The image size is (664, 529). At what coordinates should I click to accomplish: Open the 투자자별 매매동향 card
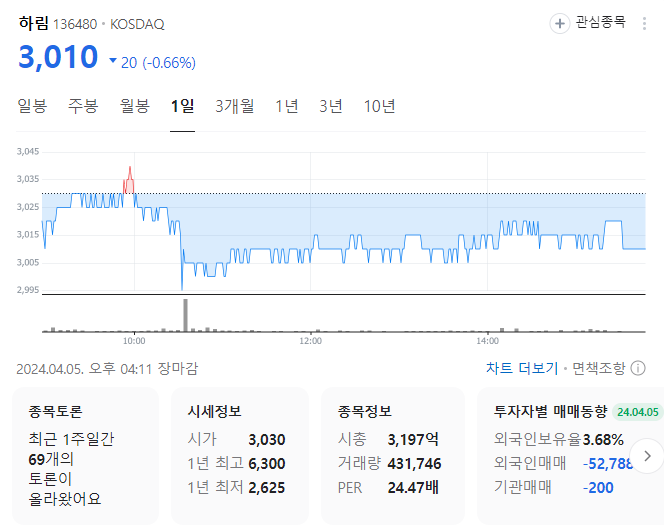tap(570, 456)
